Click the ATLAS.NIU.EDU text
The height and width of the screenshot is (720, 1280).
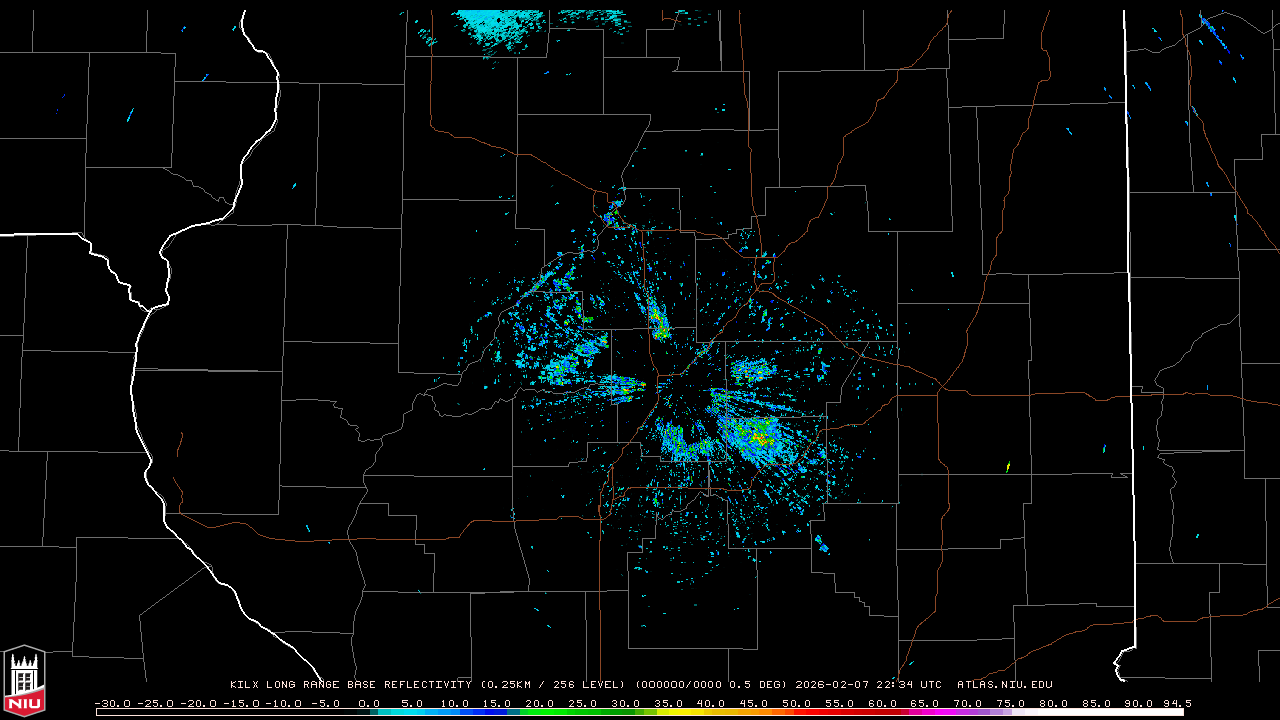click(1005, 685)
